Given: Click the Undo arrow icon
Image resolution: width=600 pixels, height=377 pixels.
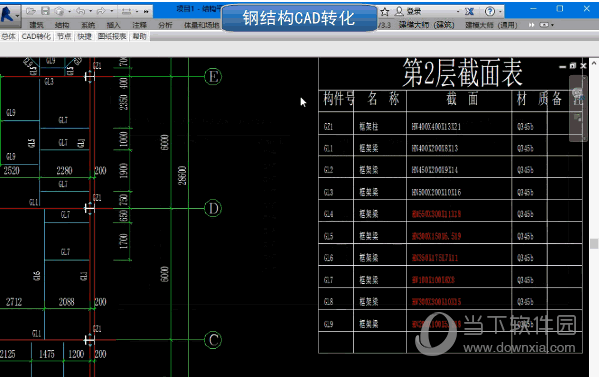Looking at the screenshot, I should [x=80, y=11].
